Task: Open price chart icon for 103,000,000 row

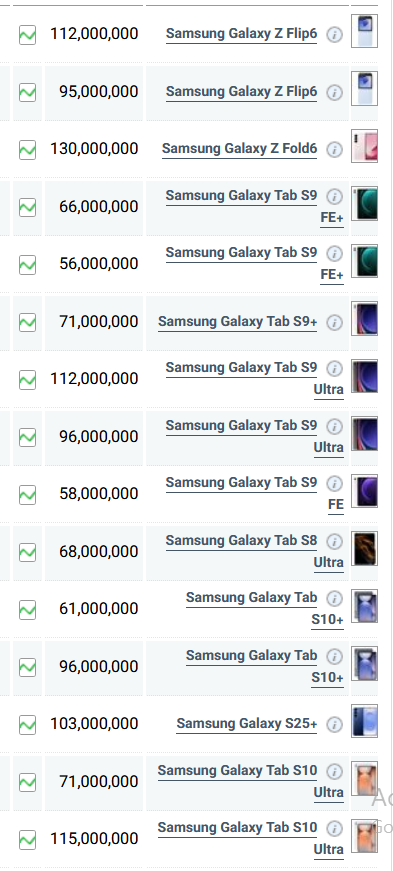Action: (x=27, y=725)
